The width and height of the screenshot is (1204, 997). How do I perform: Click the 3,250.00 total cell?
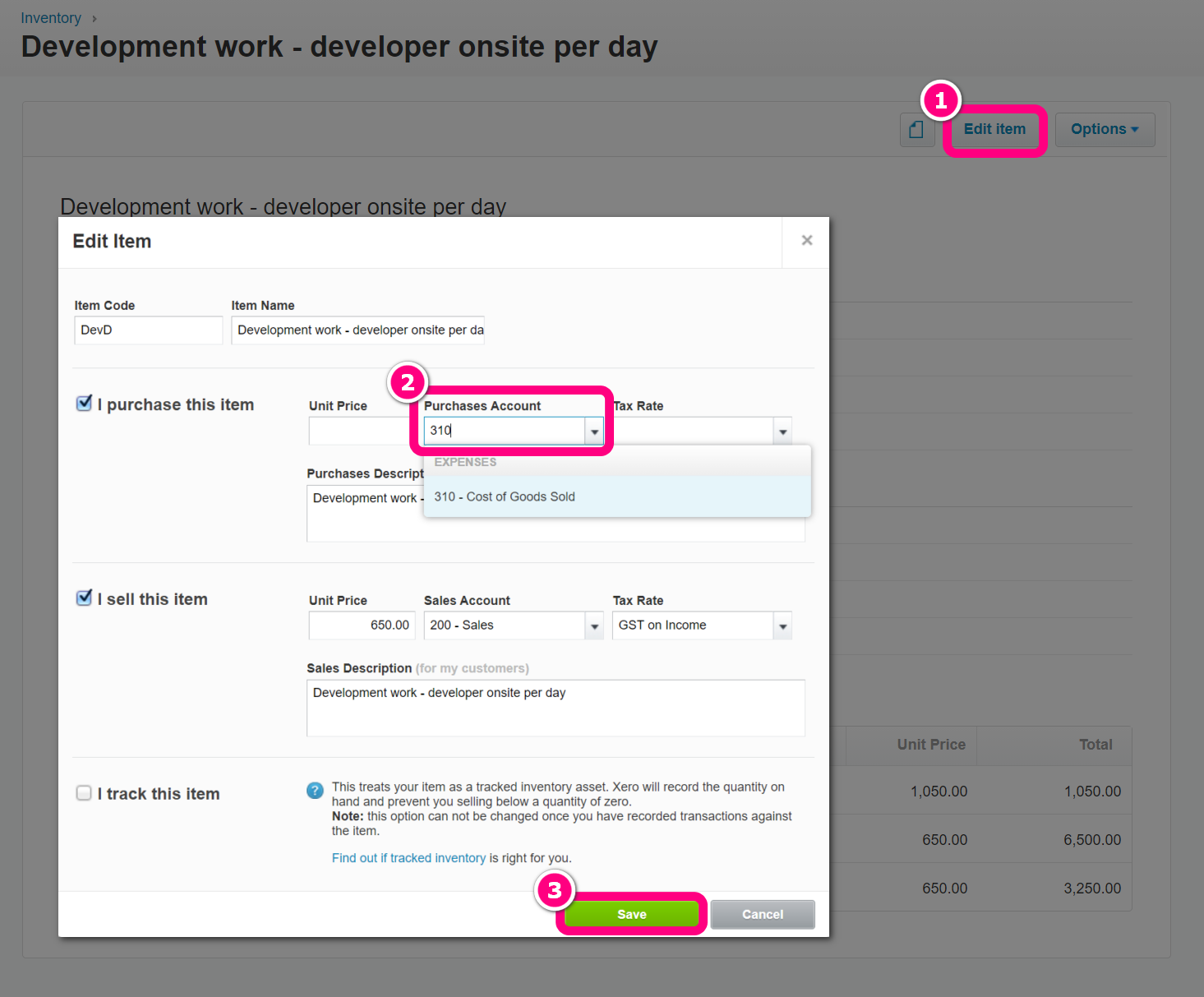tap(1092, 889)
